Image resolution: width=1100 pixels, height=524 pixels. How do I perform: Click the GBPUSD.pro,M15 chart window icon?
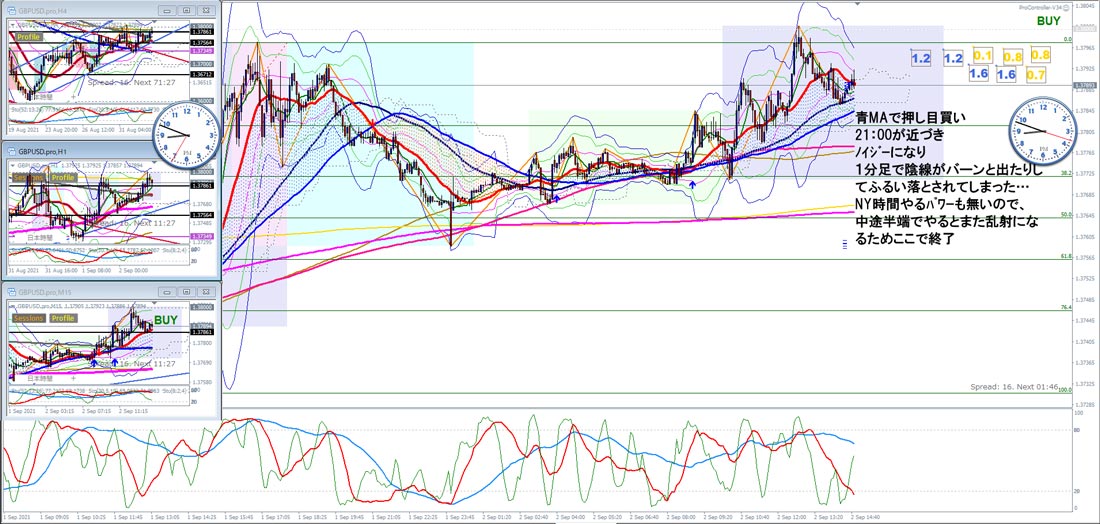pos(11,292)
